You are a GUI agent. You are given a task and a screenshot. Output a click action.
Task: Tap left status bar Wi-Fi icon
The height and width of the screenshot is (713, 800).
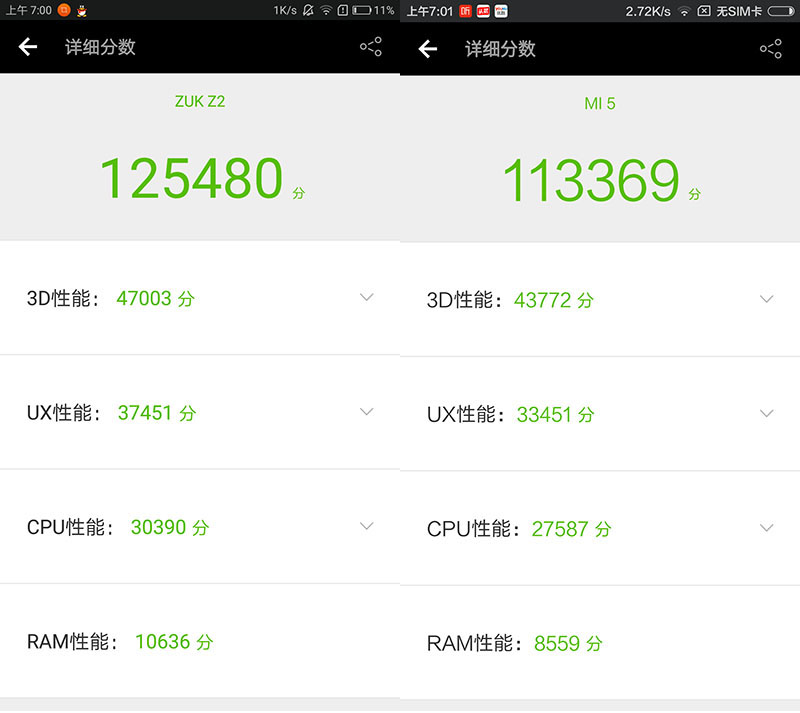click(326, 10)
